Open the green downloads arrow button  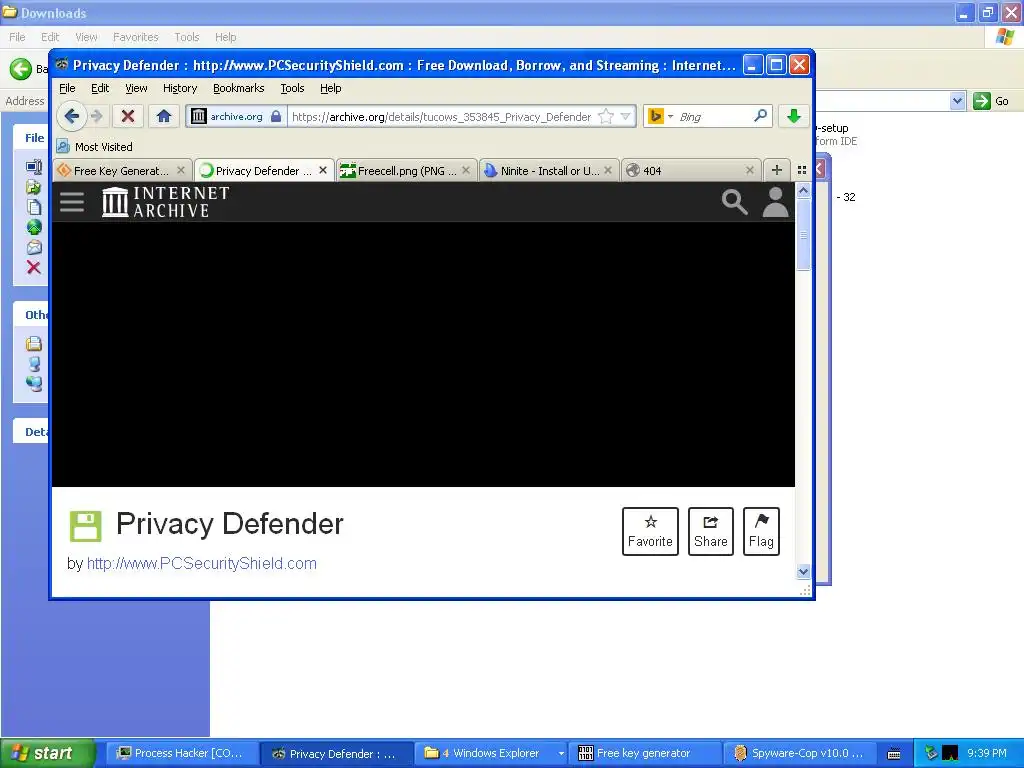coord(793,116)
